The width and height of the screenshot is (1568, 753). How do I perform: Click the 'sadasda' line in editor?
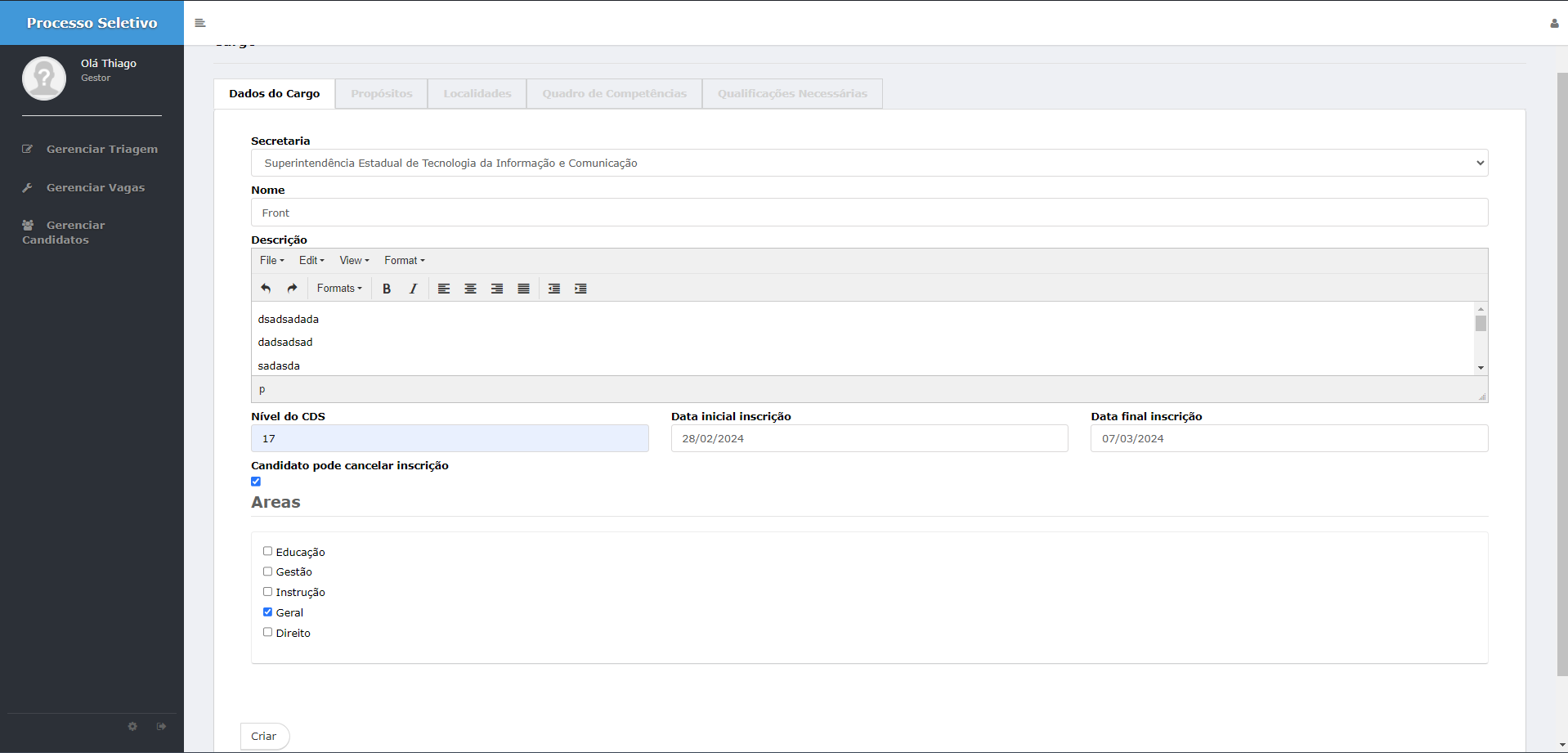point(279,365)
